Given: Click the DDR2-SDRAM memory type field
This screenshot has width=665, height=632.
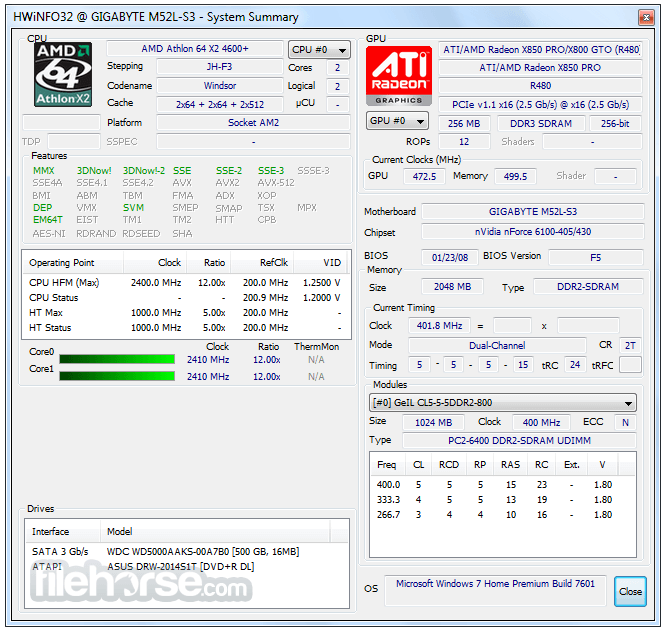Looking at the screenshot, I should point(588,287).
